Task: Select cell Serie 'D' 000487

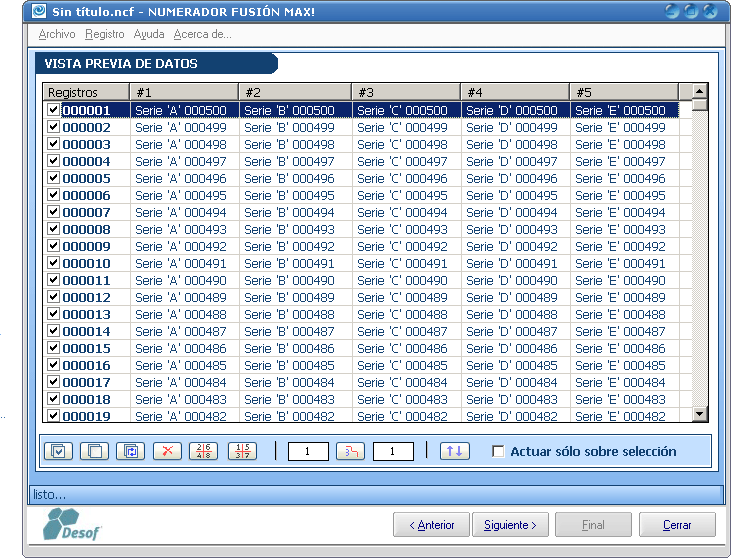Action: [515, 331]
